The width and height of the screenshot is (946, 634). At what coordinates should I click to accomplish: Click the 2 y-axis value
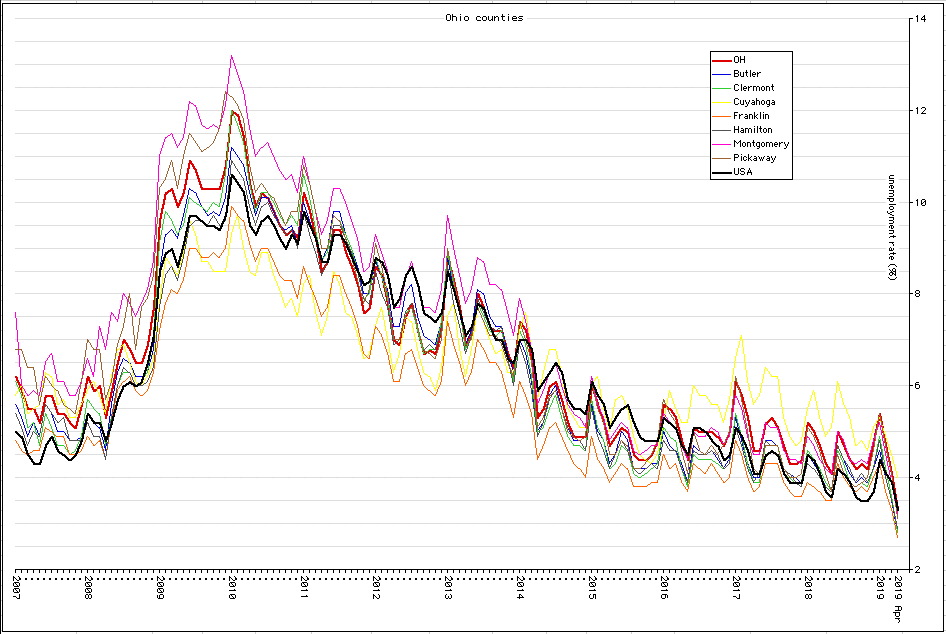tap(917, 569)
